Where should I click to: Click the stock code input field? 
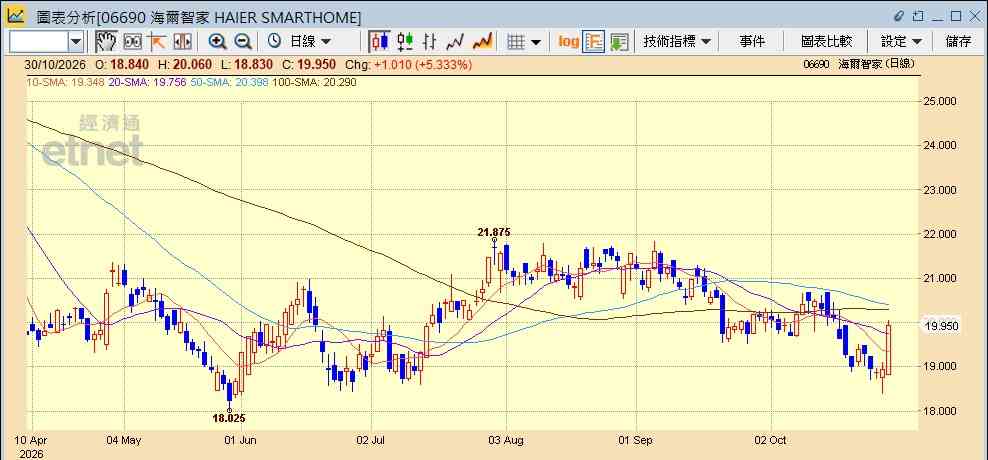point(39,42)
